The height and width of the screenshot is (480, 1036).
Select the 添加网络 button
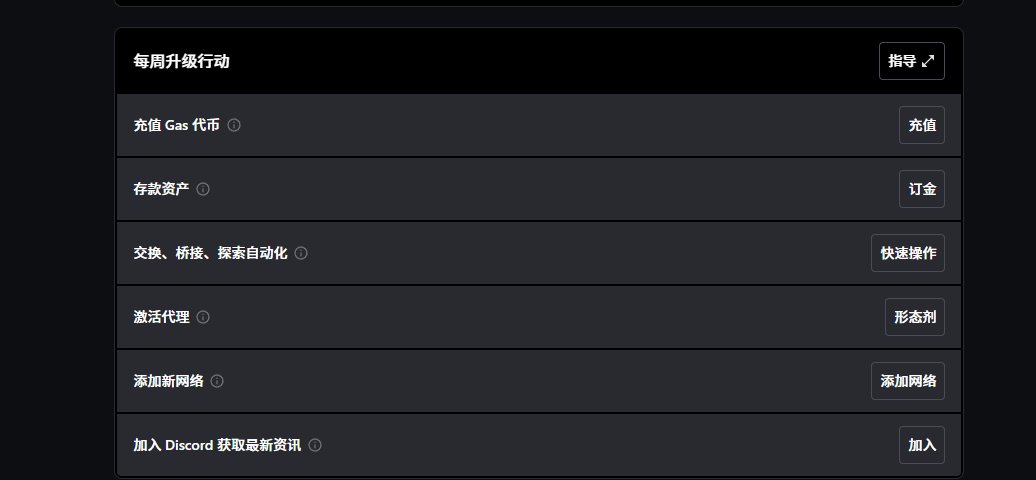coord(908,381)
